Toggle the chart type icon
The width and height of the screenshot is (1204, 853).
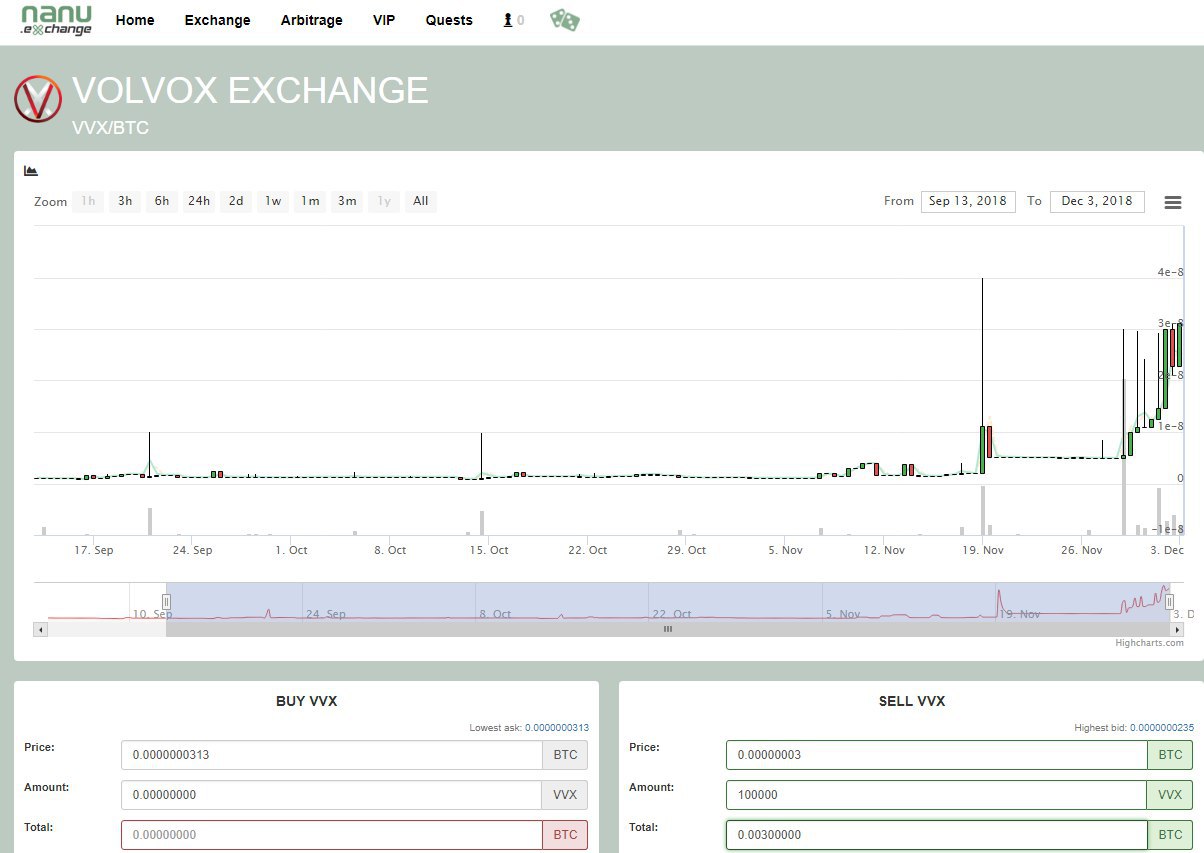(x=31, y=171)
